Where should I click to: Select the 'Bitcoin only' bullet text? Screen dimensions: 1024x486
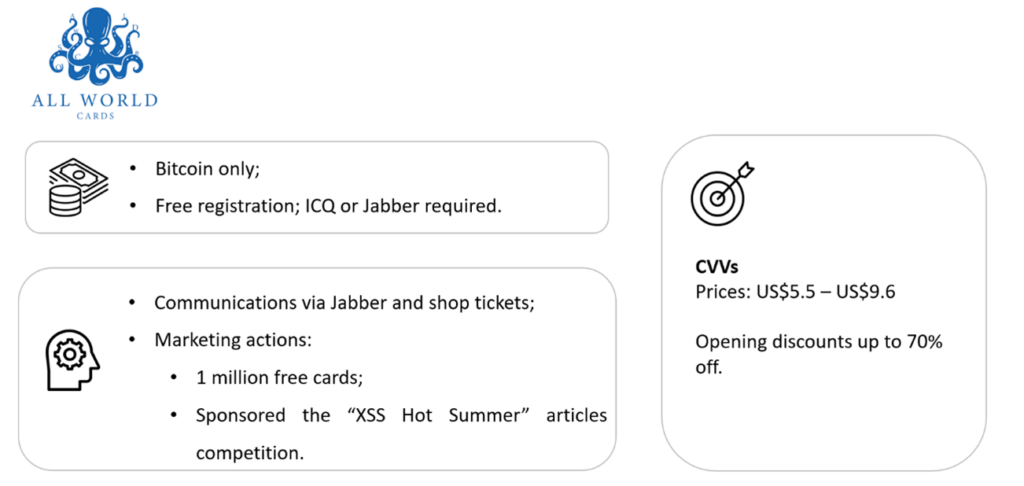pyautogui.click(x=208, y=169)
